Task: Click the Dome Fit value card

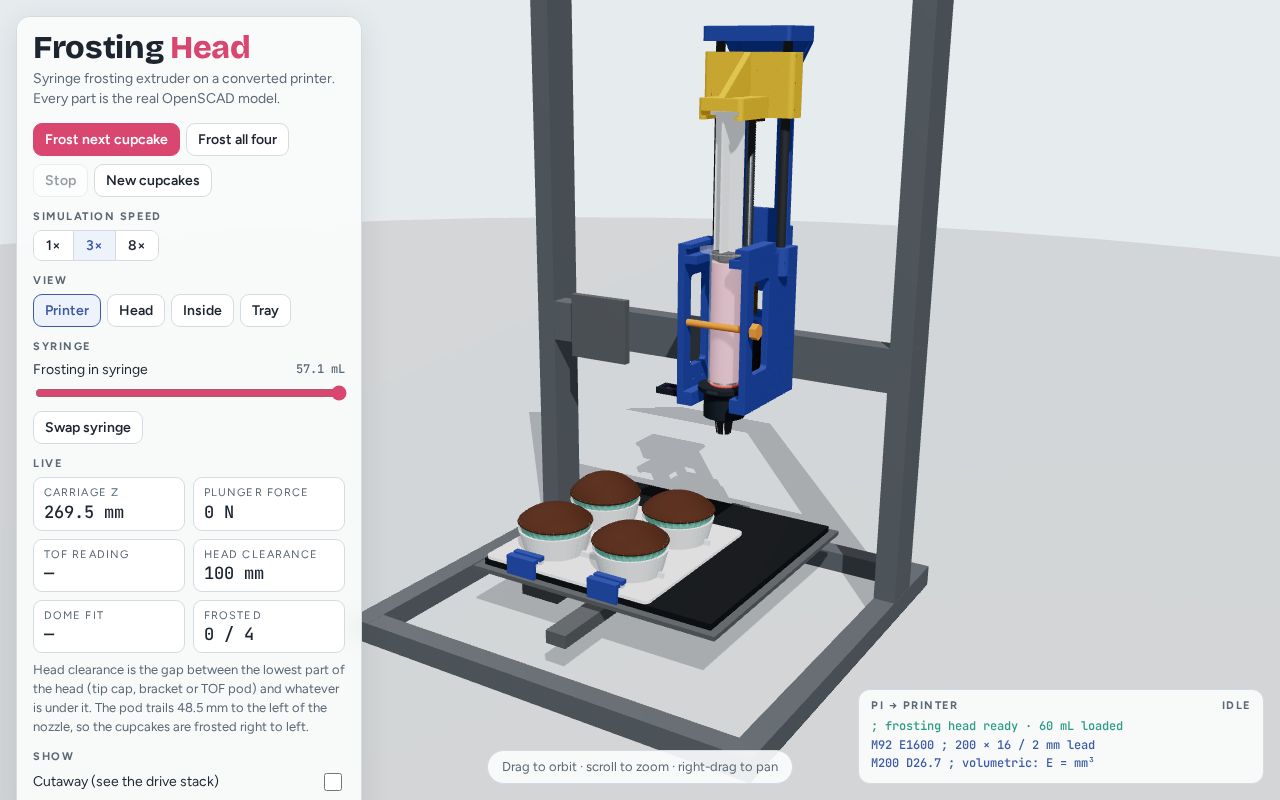Action: point(109,626)
